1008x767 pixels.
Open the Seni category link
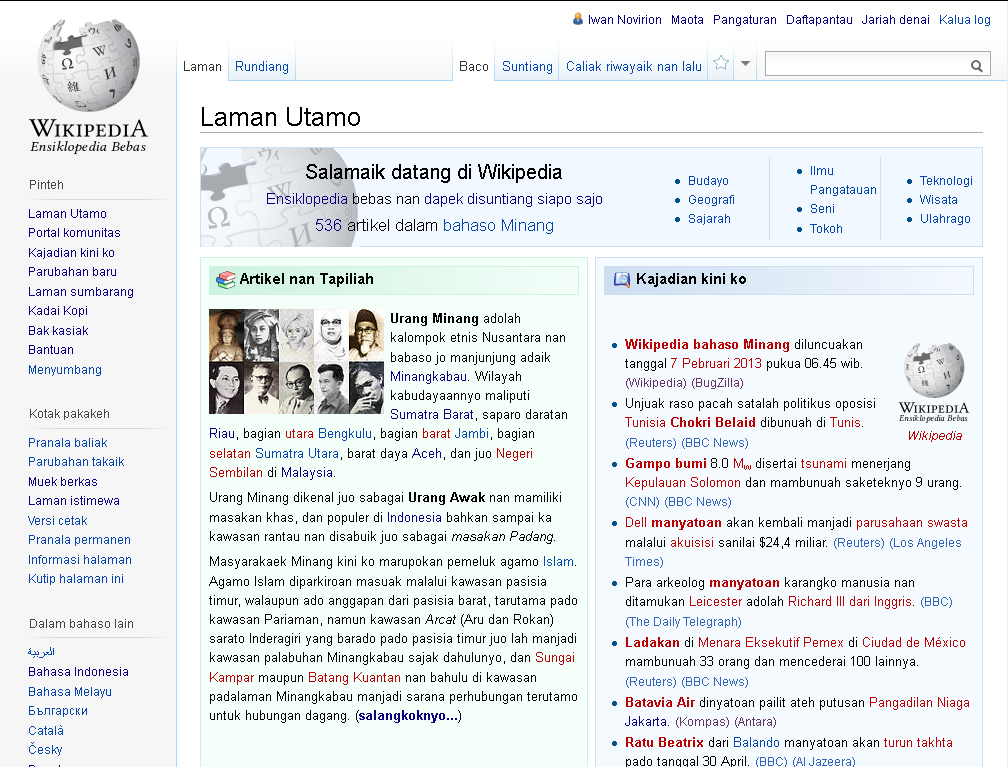[822, 209]
